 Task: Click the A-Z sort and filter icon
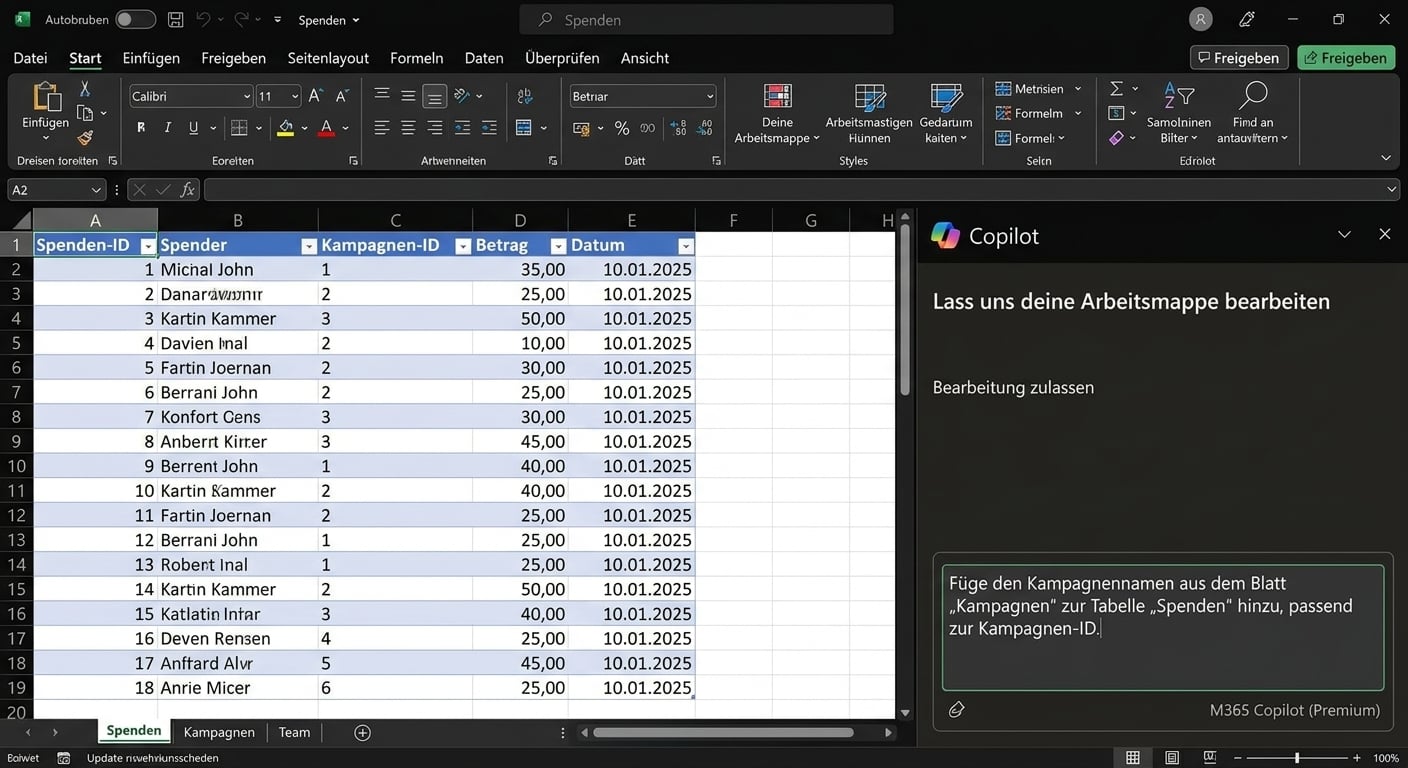1179,95
